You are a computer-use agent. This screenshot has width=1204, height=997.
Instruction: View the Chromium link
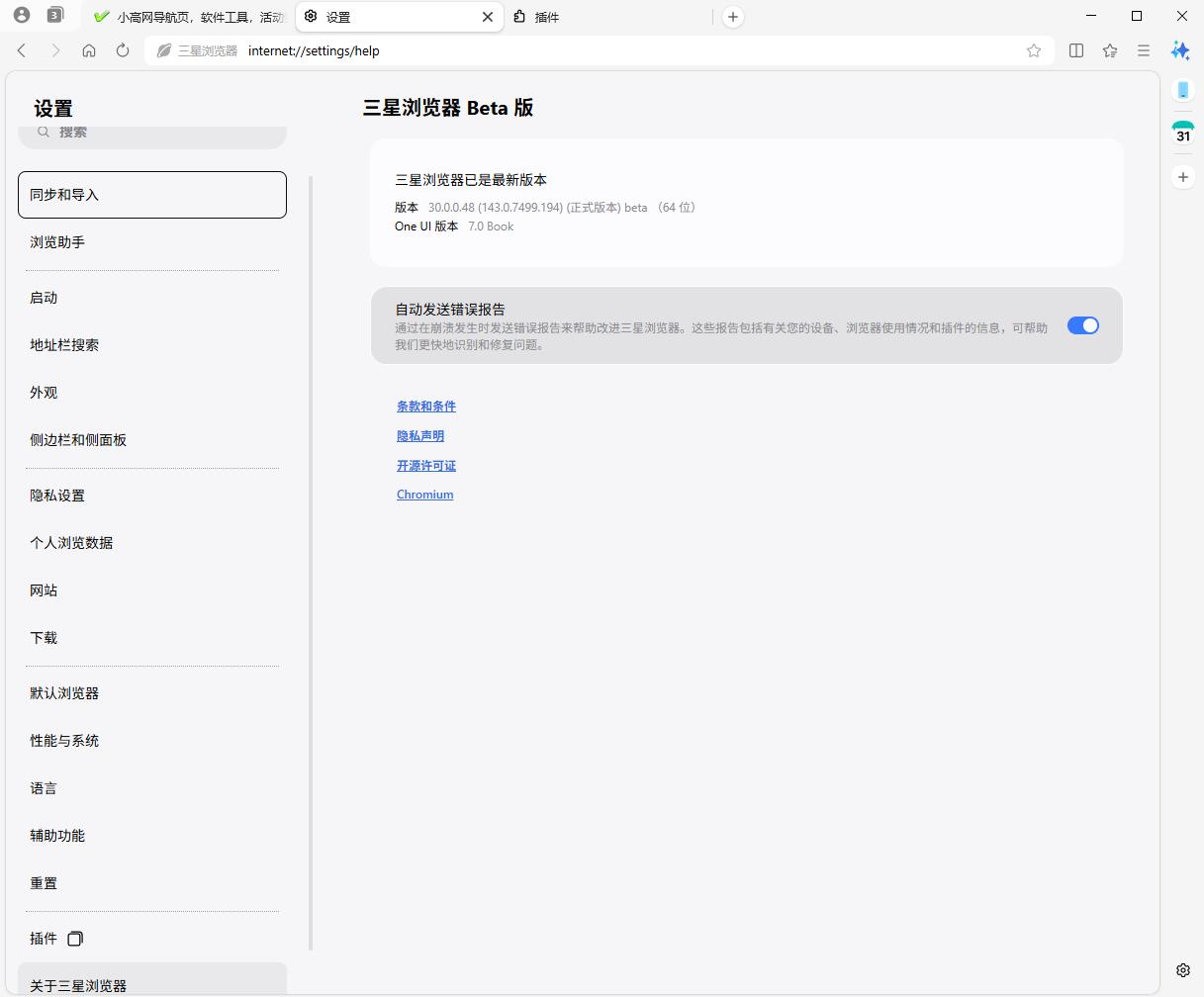click(x=424, y=494)
